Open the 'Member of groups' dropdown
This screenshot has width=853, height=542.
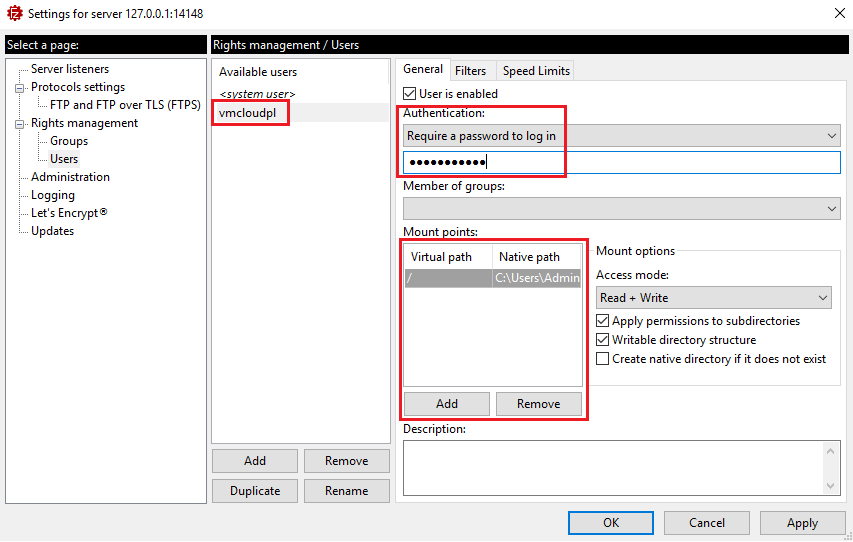pos(620,208)
